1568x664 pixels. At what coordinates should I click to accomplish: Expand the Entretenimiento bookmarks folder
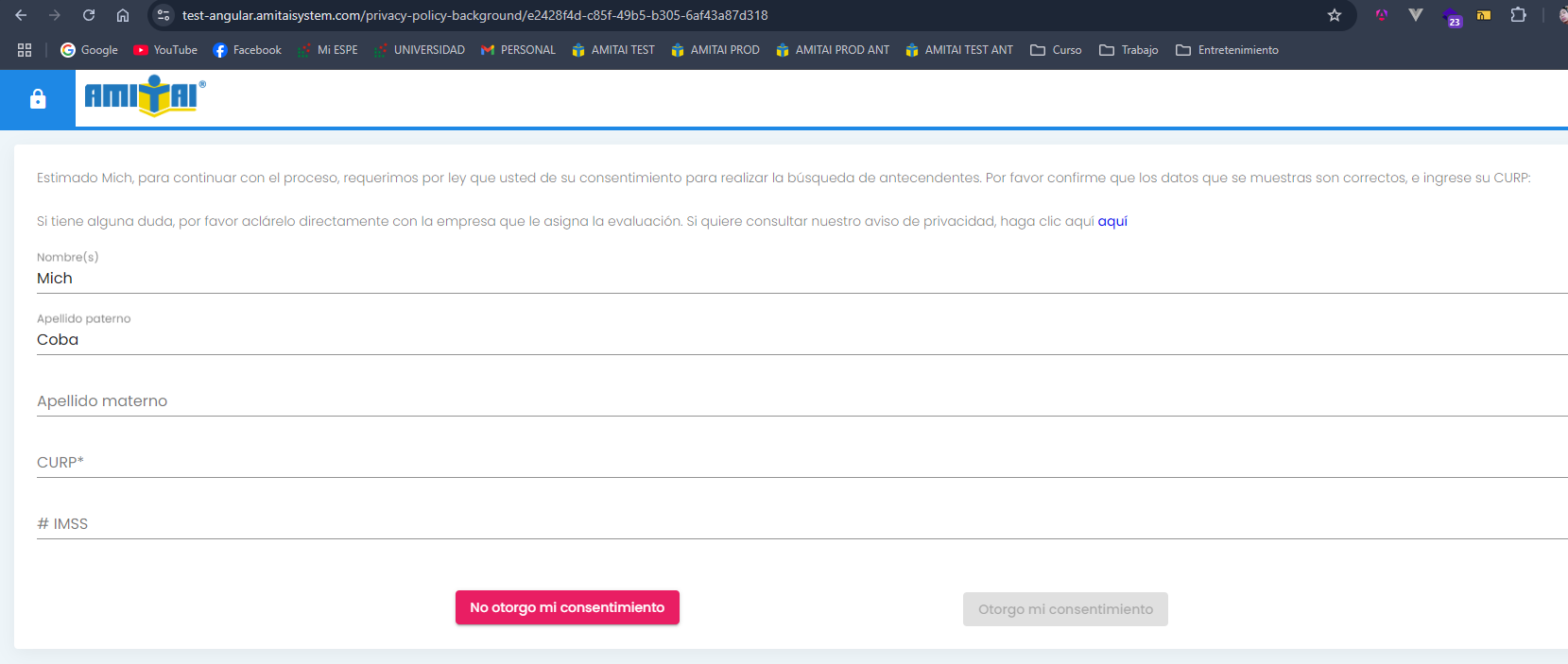1227,50
